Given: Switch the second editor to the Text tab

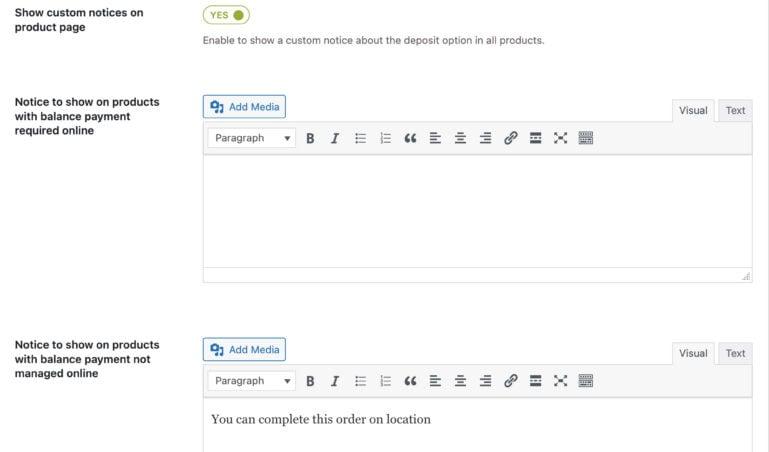Looking at the screenshot, I should point(735,353).
